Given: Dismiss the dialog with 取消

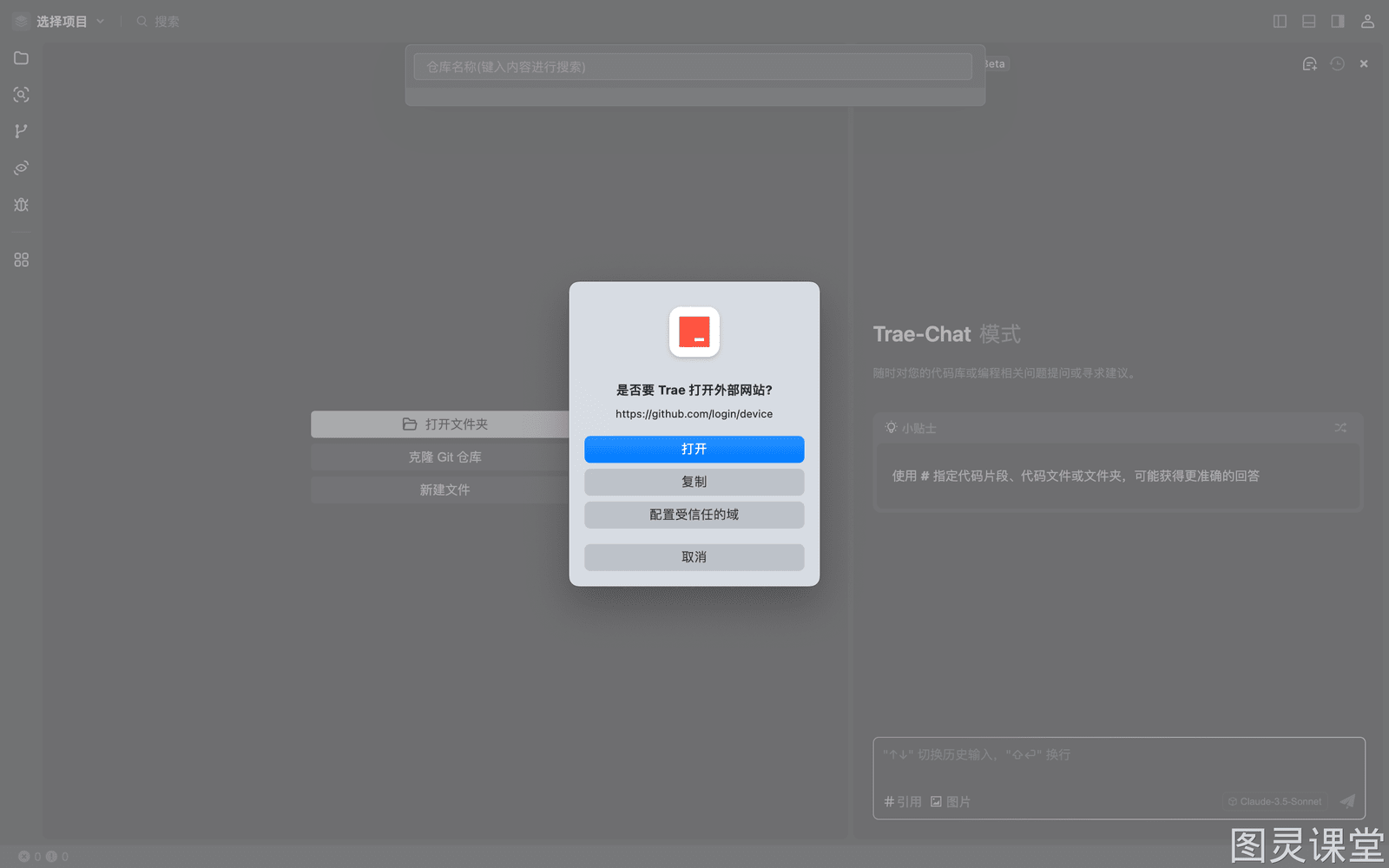Looking at the screenshot, I should pyautogui.click(x=694, y=557).
